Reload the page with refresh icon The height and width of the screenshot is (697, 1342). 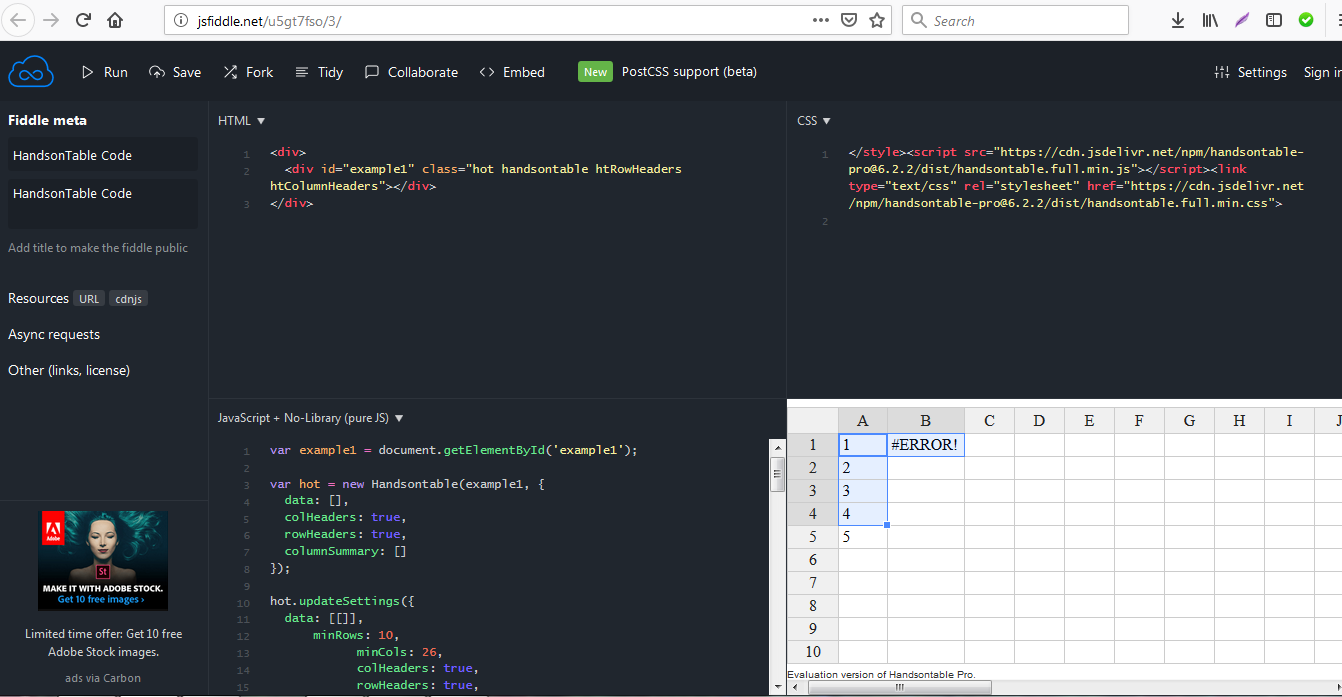pos(84,20)
